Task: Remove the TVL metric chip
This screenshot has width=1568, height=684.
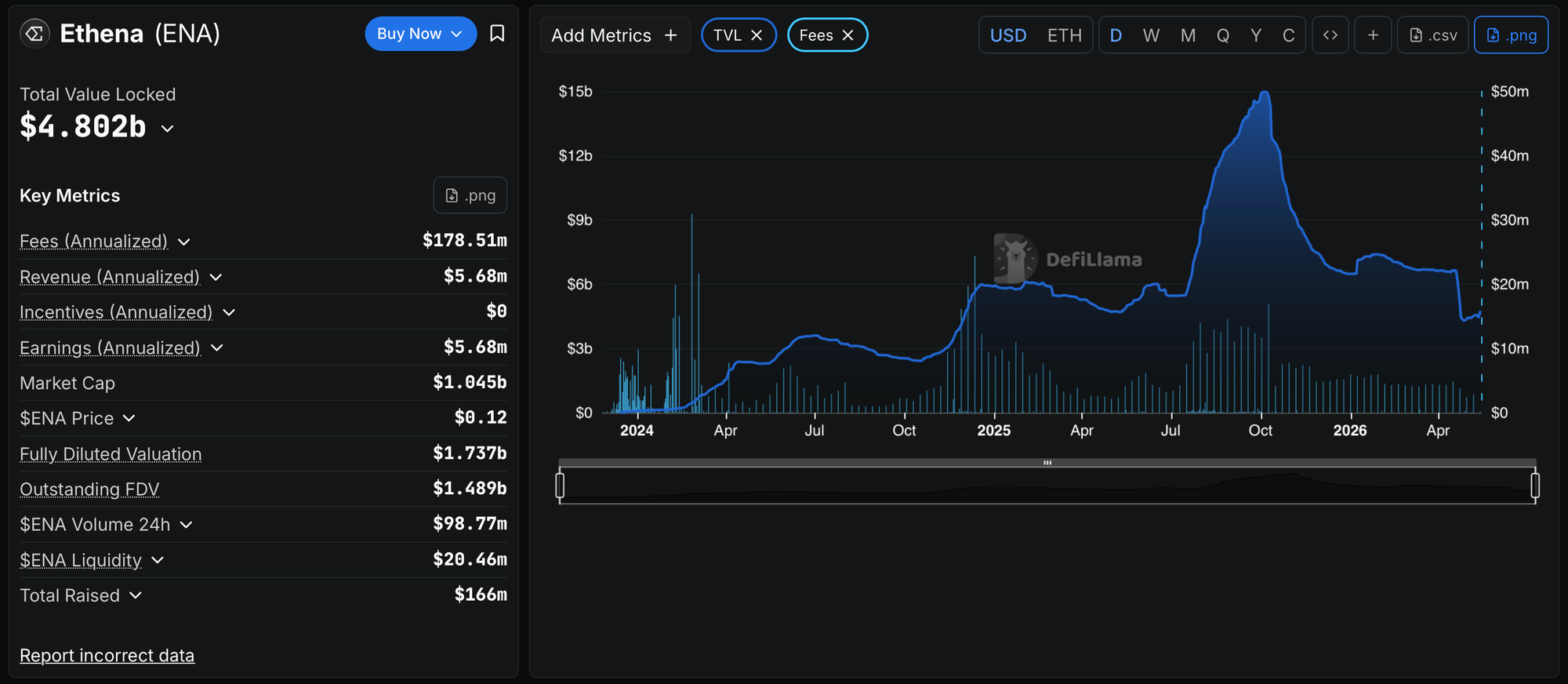Action: pos(757,35)
